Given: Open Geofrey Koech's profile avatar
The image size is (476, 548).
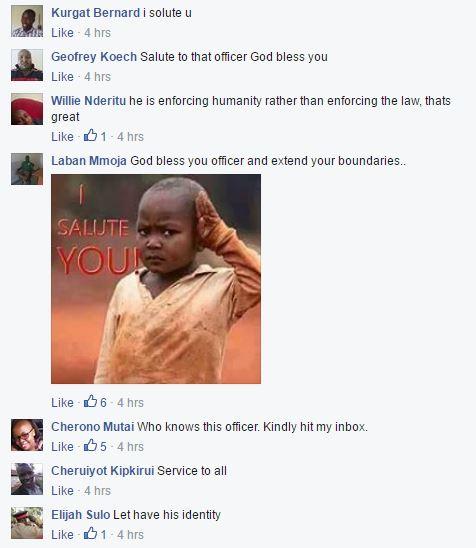Looking at the screenshot, I should (x=27, y=65).
